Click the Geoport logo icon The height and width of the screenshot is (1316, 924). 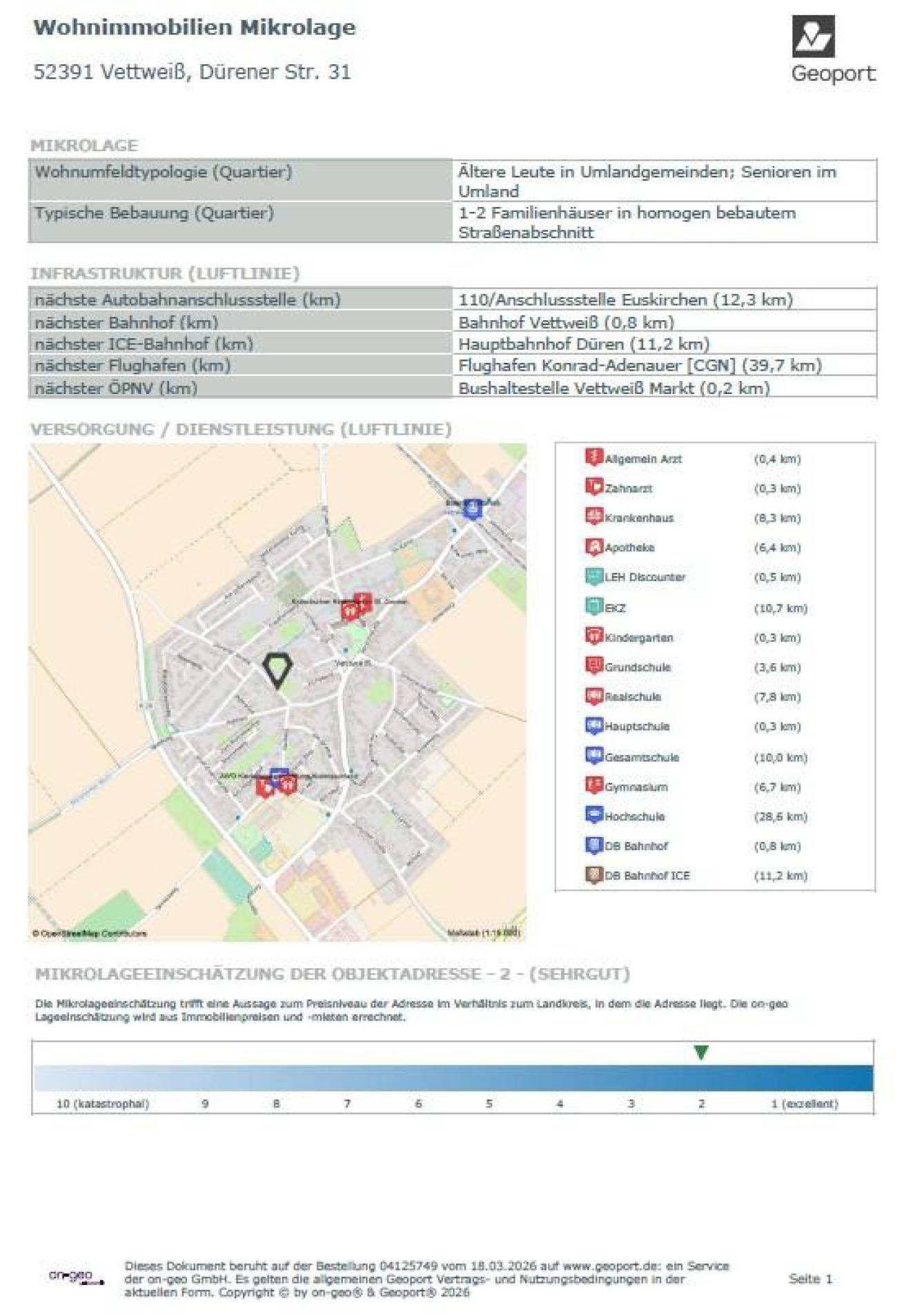[x=813, y=36]
